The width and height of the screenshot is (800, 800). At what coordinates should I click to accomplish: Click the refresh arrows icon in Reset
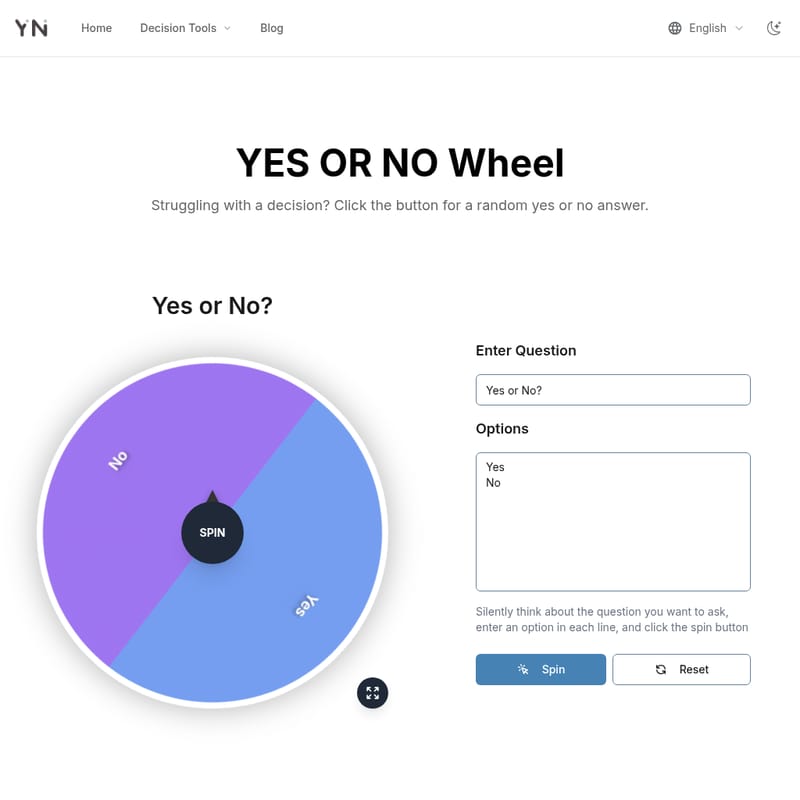[x=661, y=669]
